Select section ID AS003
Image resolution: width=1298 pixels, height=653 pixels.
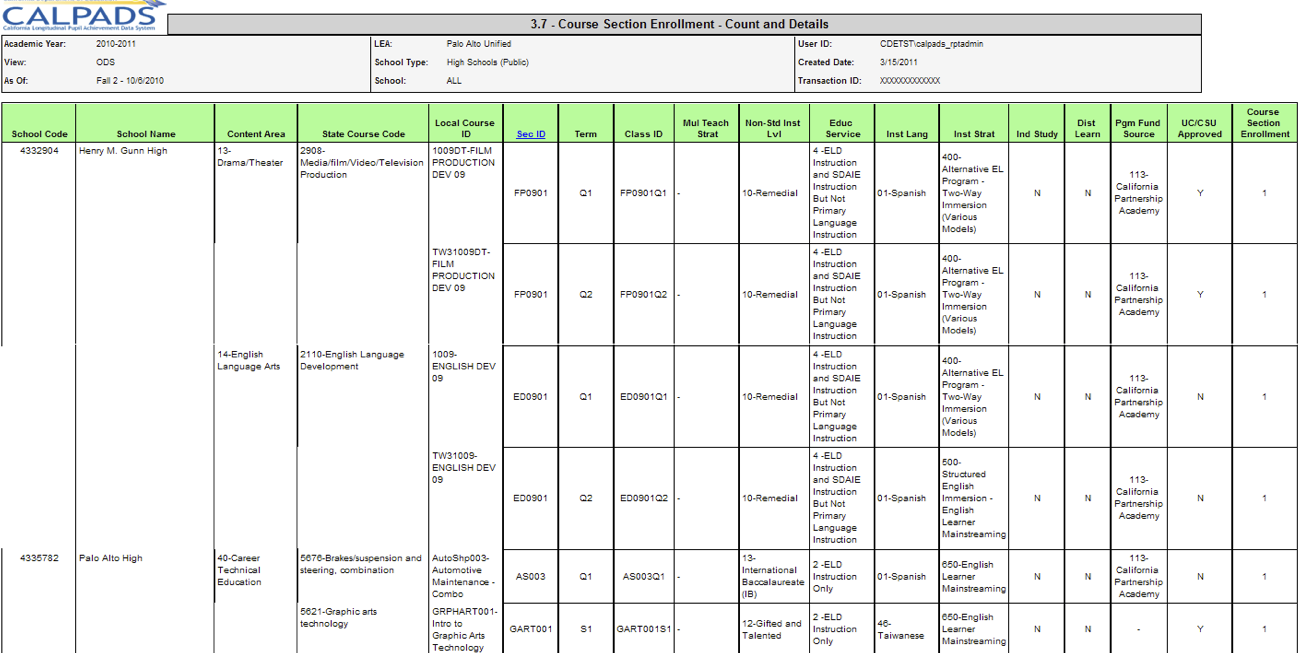[x=530, y=577]
